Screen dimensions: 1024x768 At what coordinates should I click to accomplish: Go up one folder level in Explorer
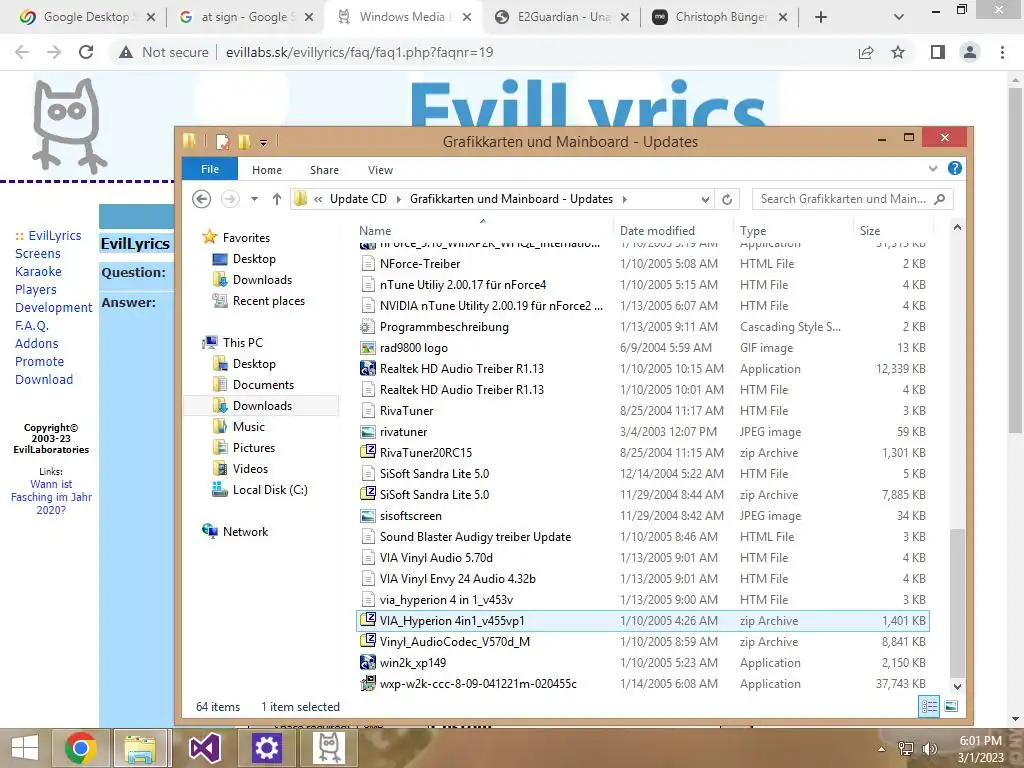pyautogui.click(x=276, y=199)
